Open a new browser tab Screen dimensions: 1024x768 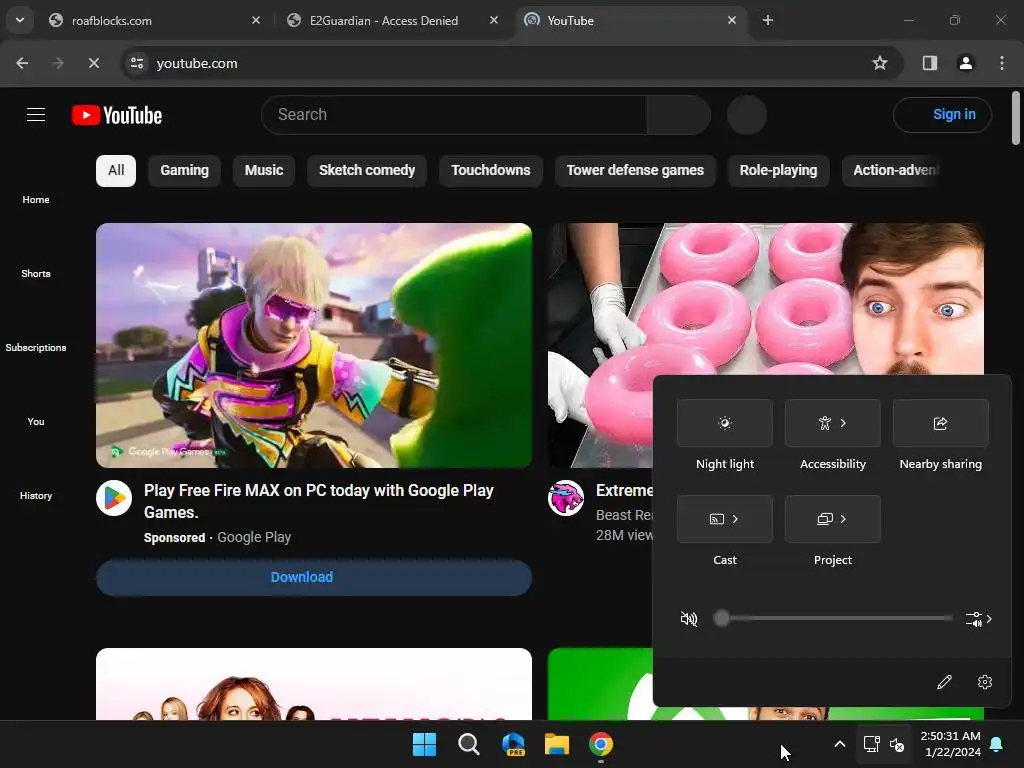[x=768, y=20]
